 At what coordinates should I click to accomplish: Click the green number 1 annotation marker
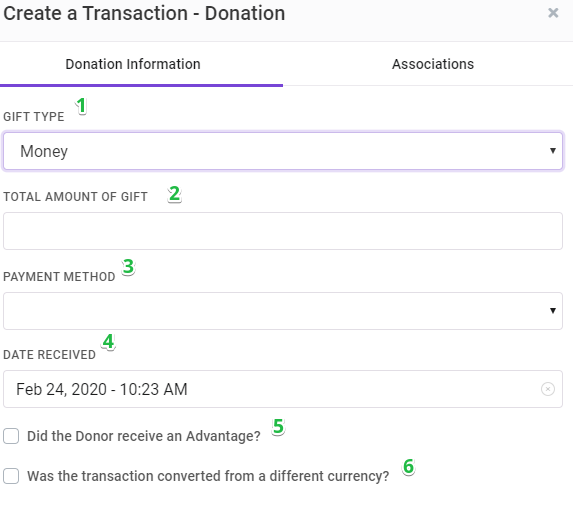pos(81,106)
